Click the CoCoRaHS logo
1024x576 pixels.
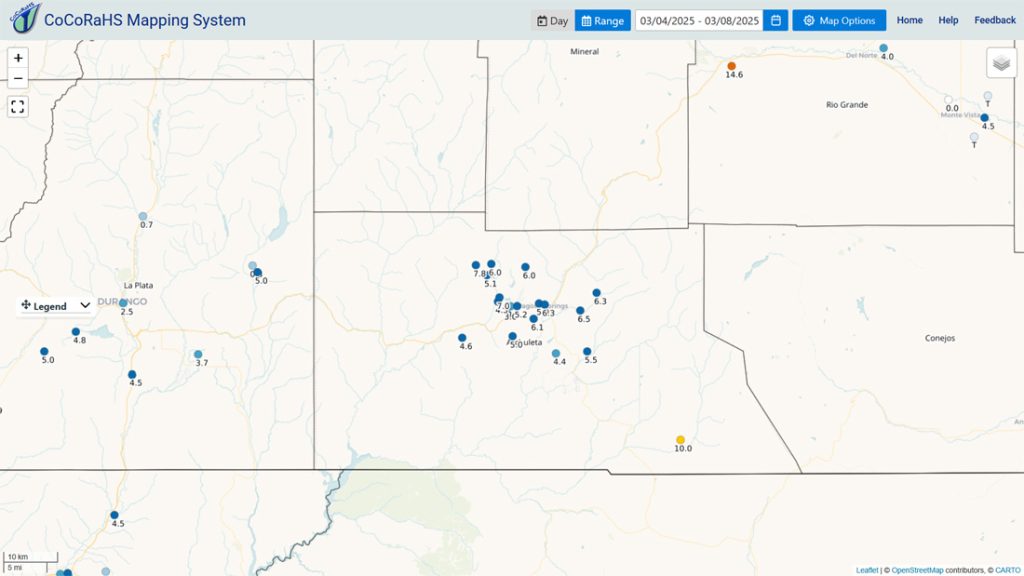[25, 18]
